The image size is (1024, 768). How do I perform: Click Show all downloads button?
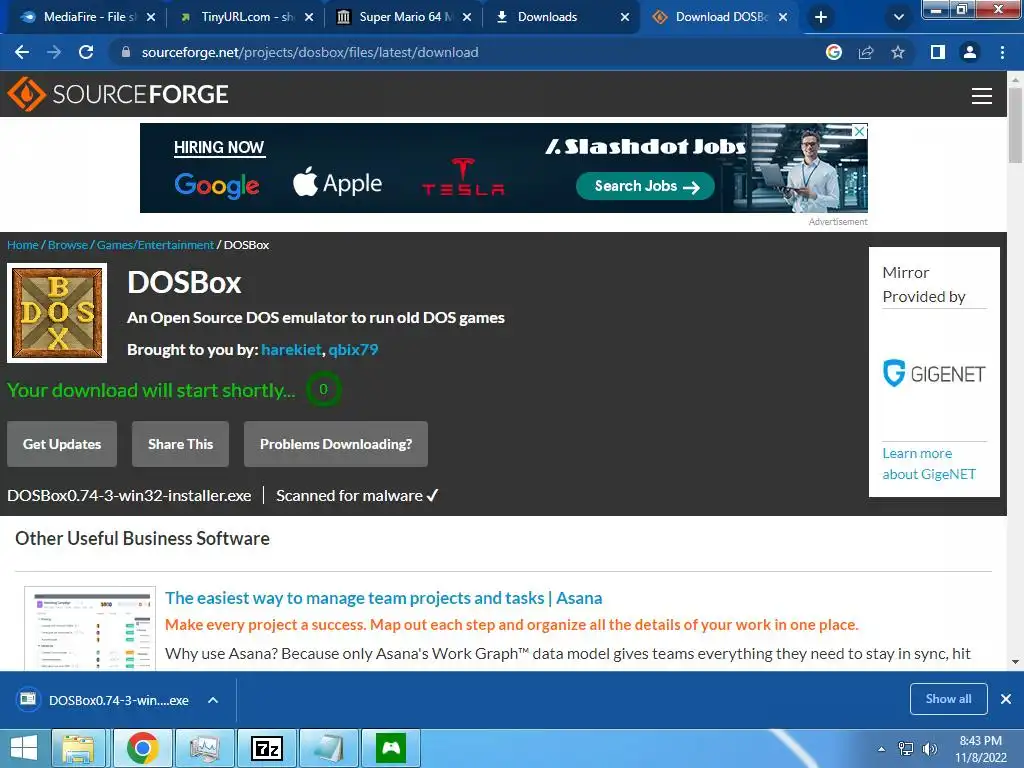pos(948,699)
